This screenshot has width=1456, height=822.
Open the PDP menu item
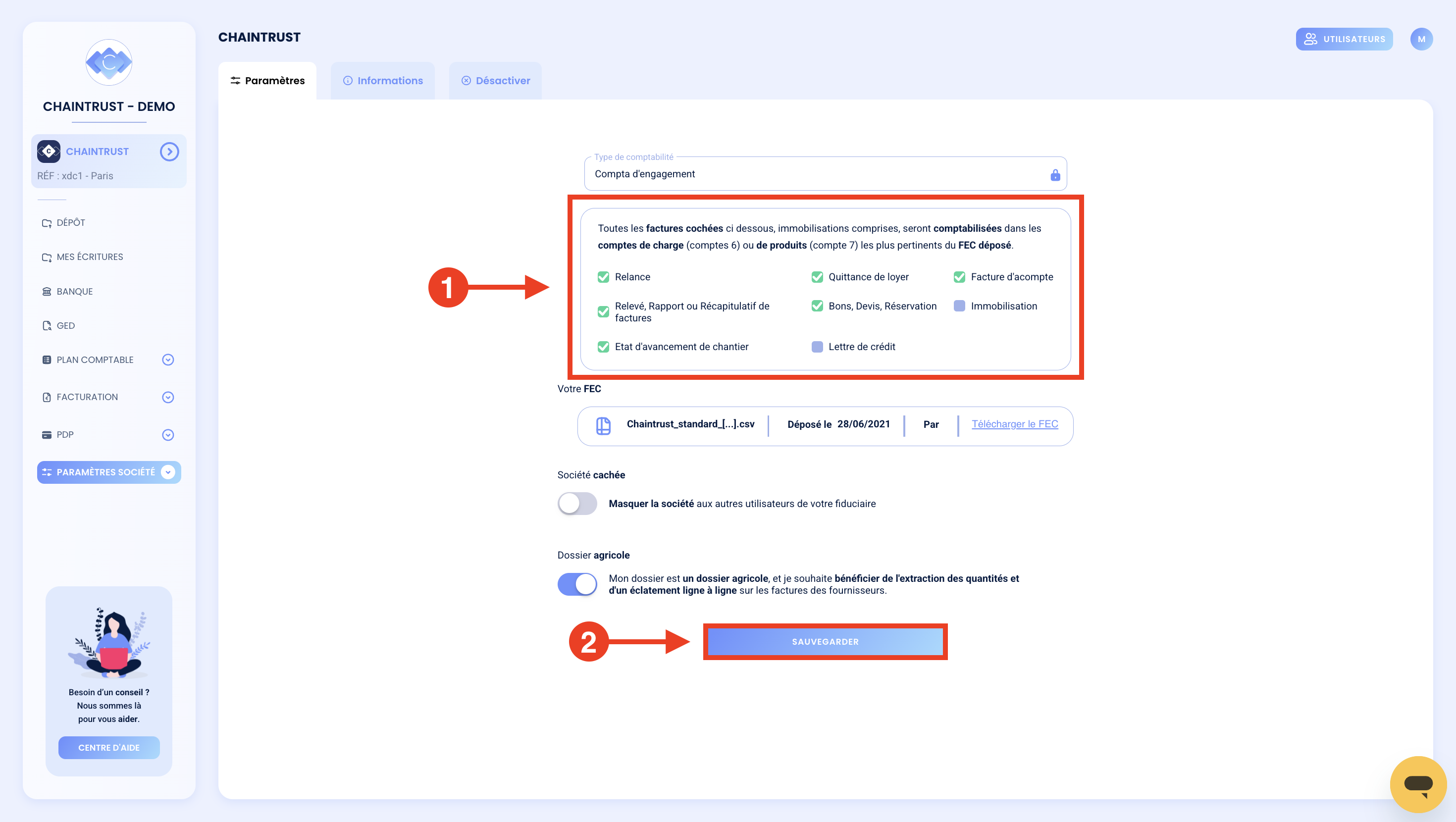pos(64,435)
